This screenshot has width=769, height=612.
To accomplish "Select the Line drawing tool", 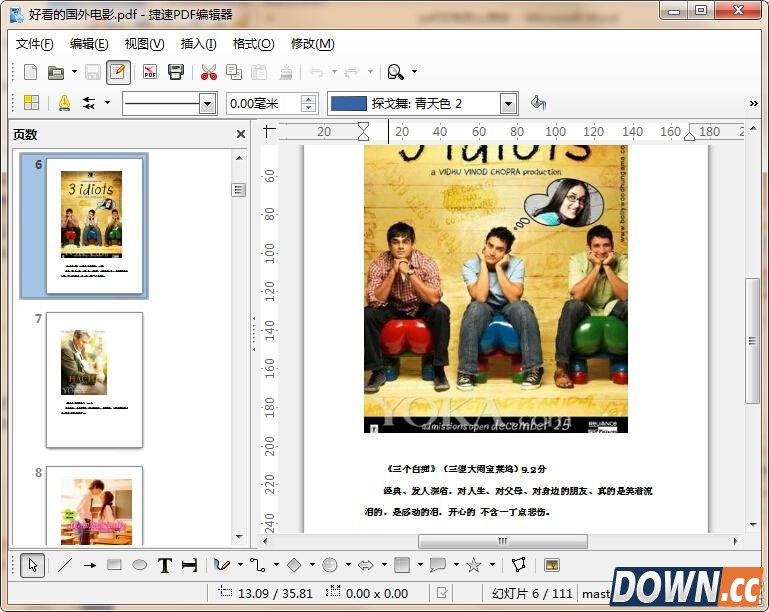I will click(65, 565).
